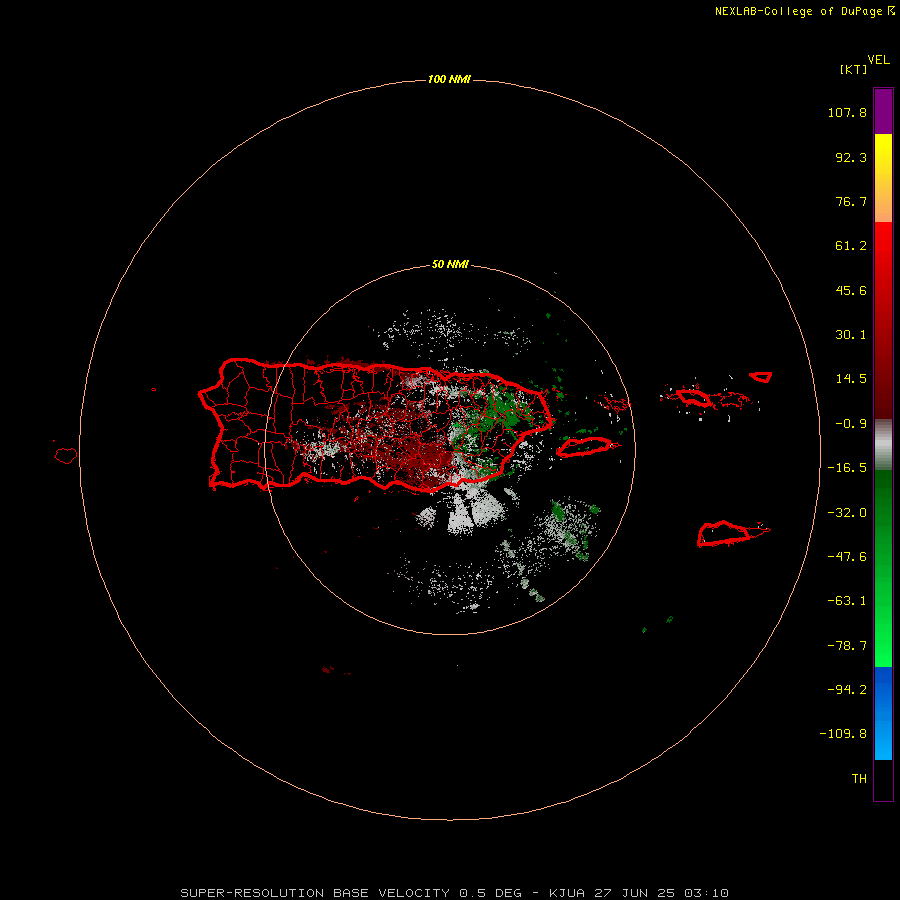Screen dimensions: 900x900
Task: Select the -0.9 legend value
Action: click(x=851, y=424)
